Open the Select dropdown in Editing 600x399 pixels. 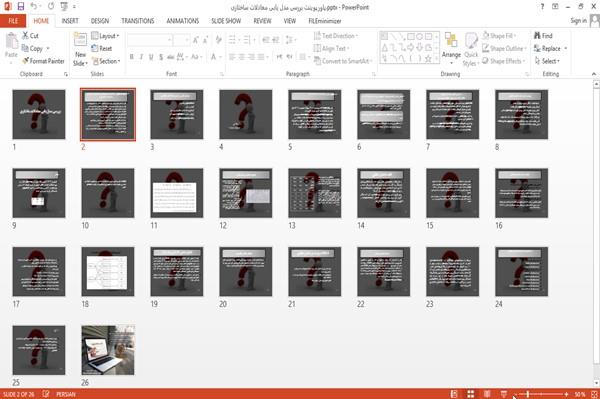pyautogui.click(x=547, y=61)
